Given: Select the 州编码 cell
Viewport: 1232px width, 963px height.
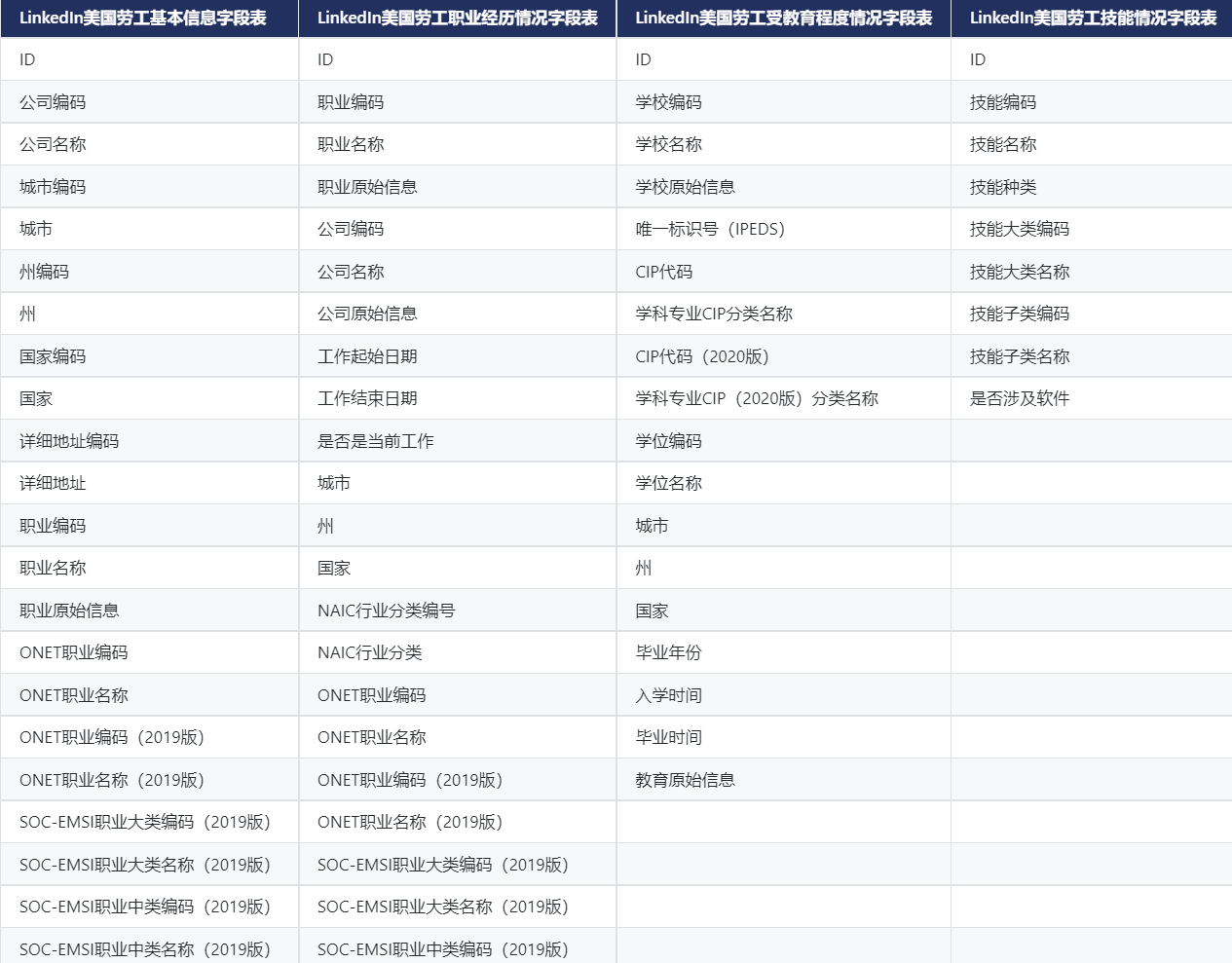Looking at the screenshot, I should point(149,272).
